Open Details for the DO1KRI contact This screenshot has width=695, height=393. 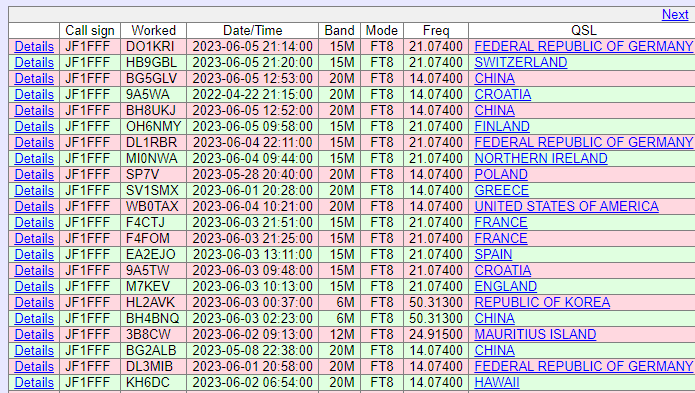tap(34, 47)
